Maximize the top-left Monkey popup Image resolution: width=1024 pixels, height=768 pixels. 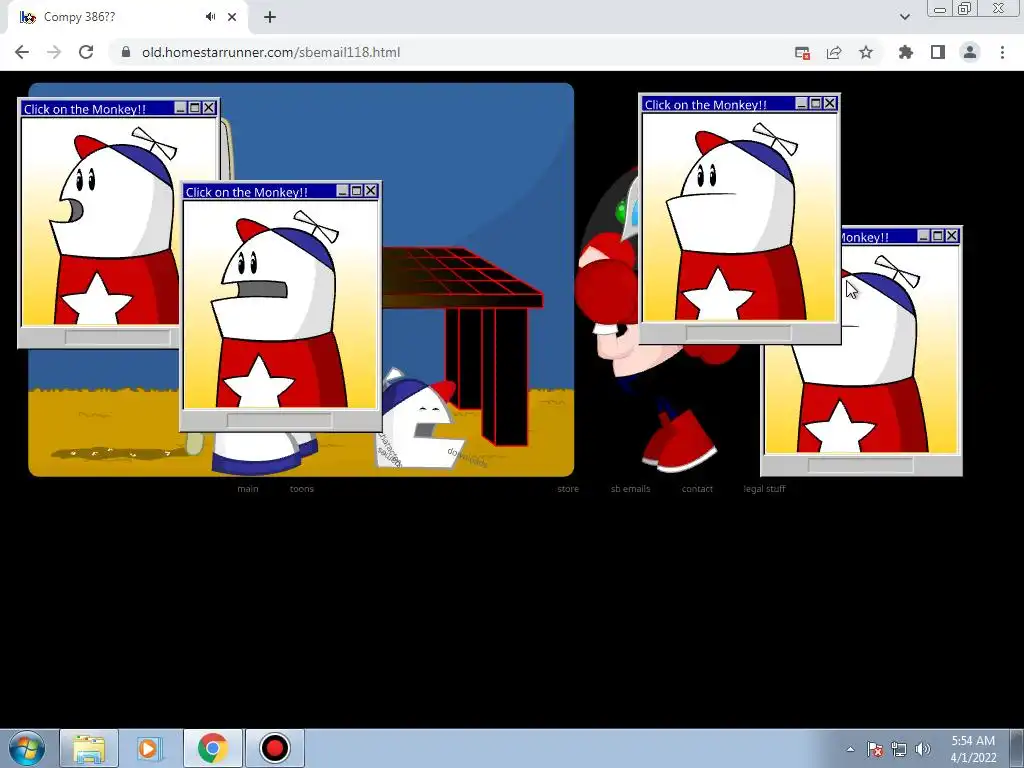click(x=195, y=108)
